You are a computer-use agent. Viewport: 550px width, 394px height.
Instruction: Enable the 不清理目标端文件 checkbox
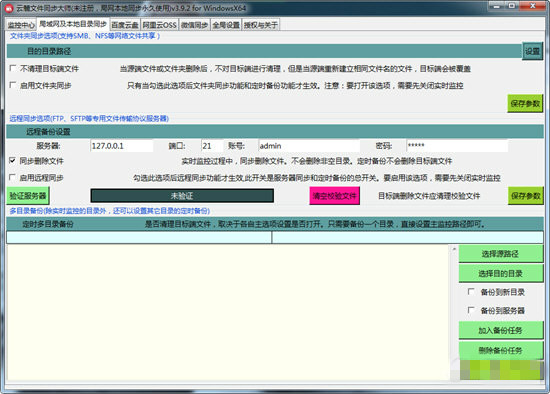click(x=13, y=68)
